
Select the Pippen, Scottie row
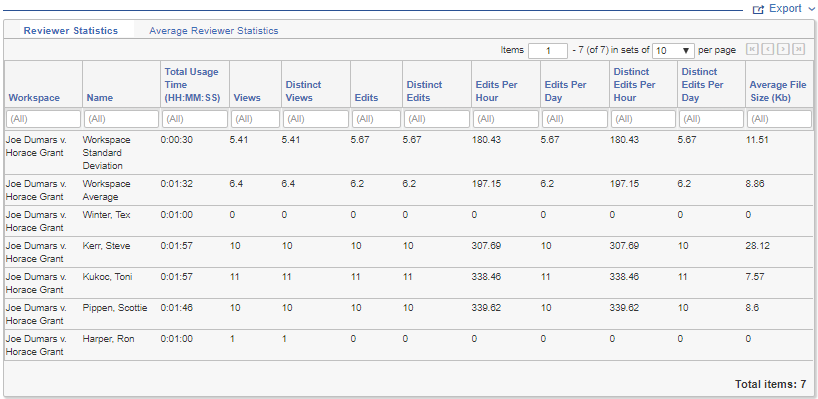(409, 315)
